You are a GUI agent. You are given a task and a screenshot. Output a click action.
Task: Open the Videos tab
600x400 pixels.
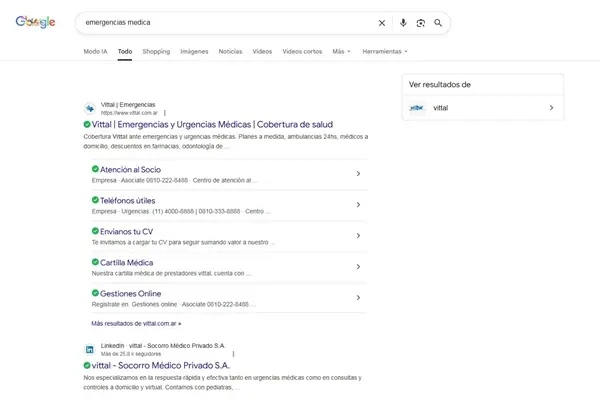pyautogui.click(x=262, y=51)
